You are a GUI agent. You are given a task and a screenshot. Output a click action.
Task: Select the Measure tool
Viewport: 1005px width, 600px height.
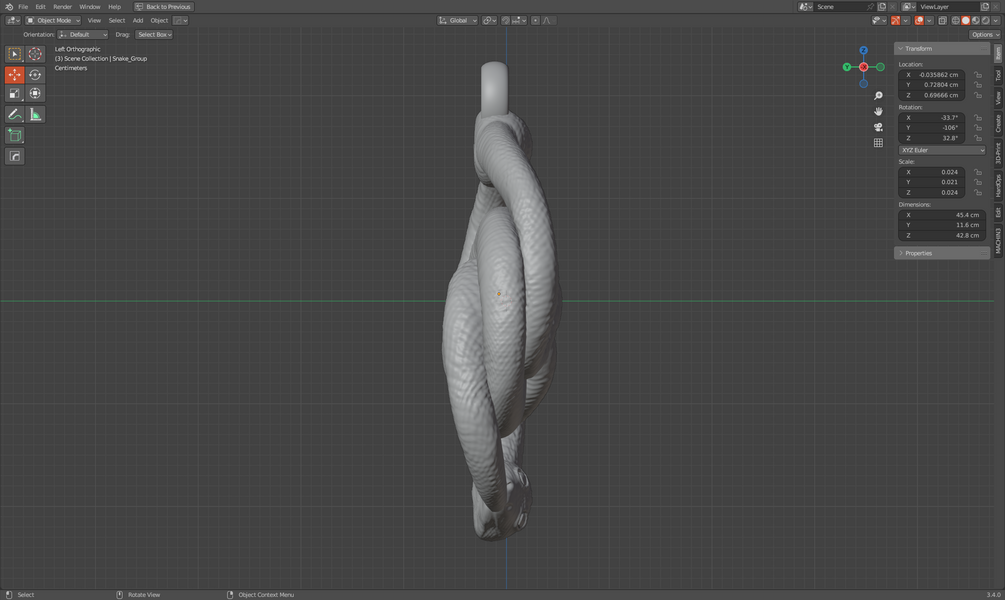click(x=35, y=115)
